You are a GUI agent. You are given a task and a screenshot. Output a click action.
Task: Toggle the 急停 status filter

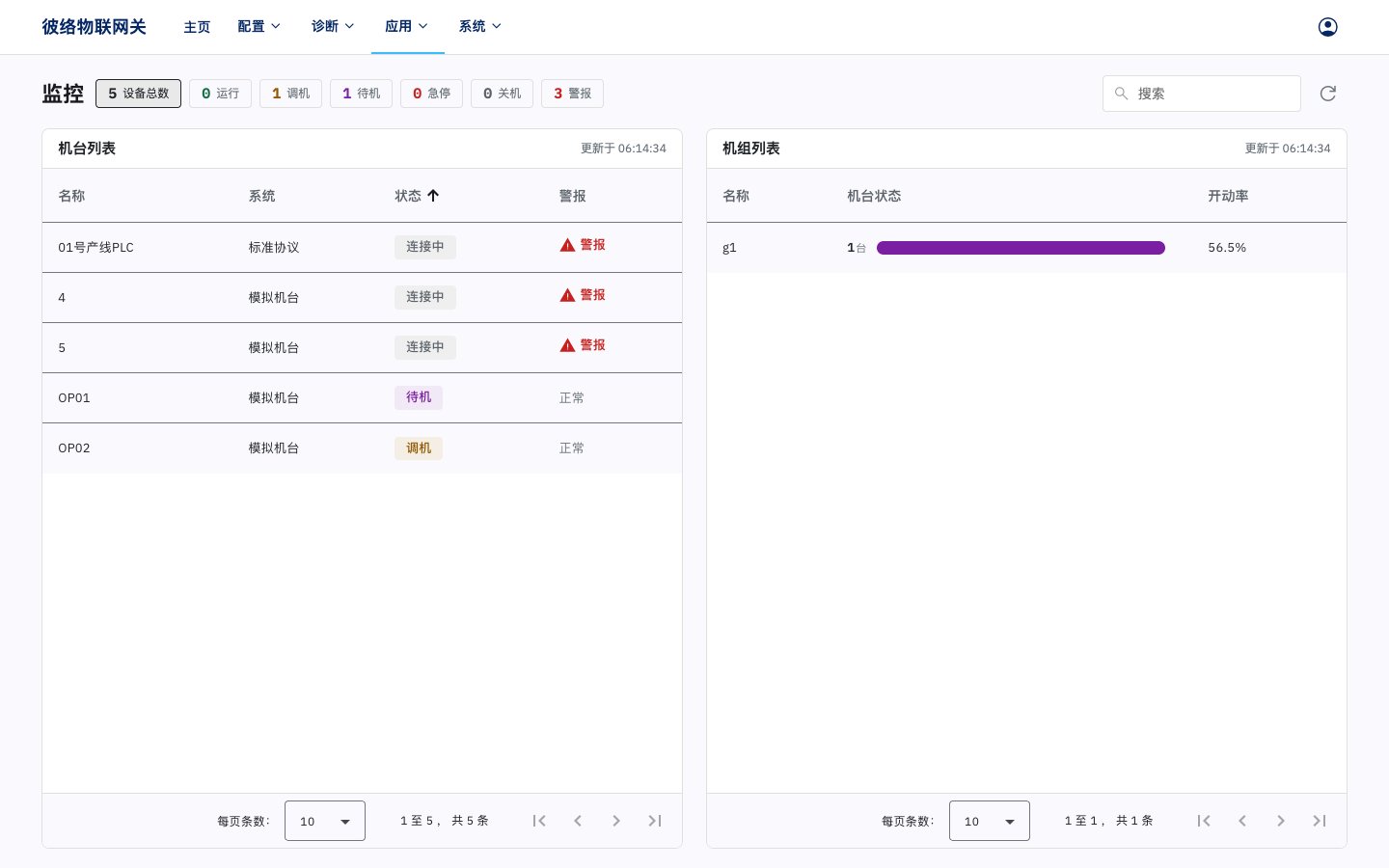[431, 94]
